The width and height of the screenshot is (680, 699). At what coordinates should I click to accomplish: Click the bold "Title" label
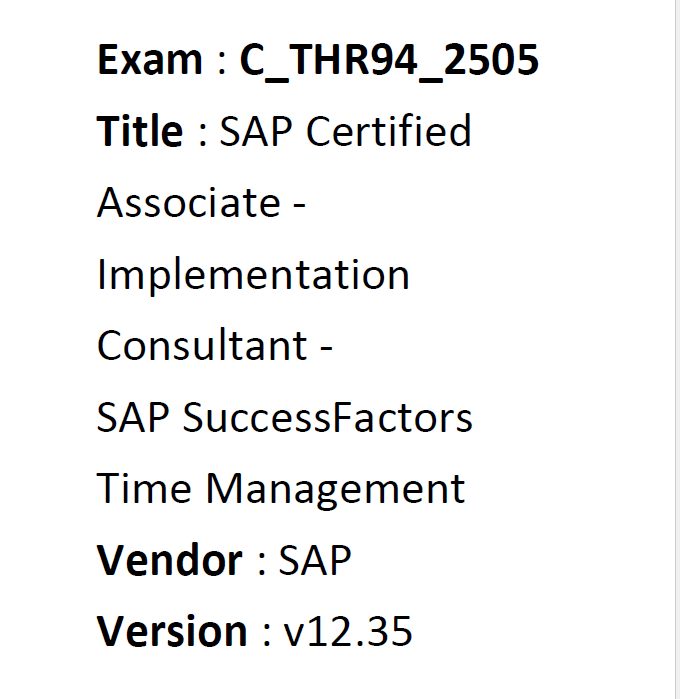(x=140, y=131)
